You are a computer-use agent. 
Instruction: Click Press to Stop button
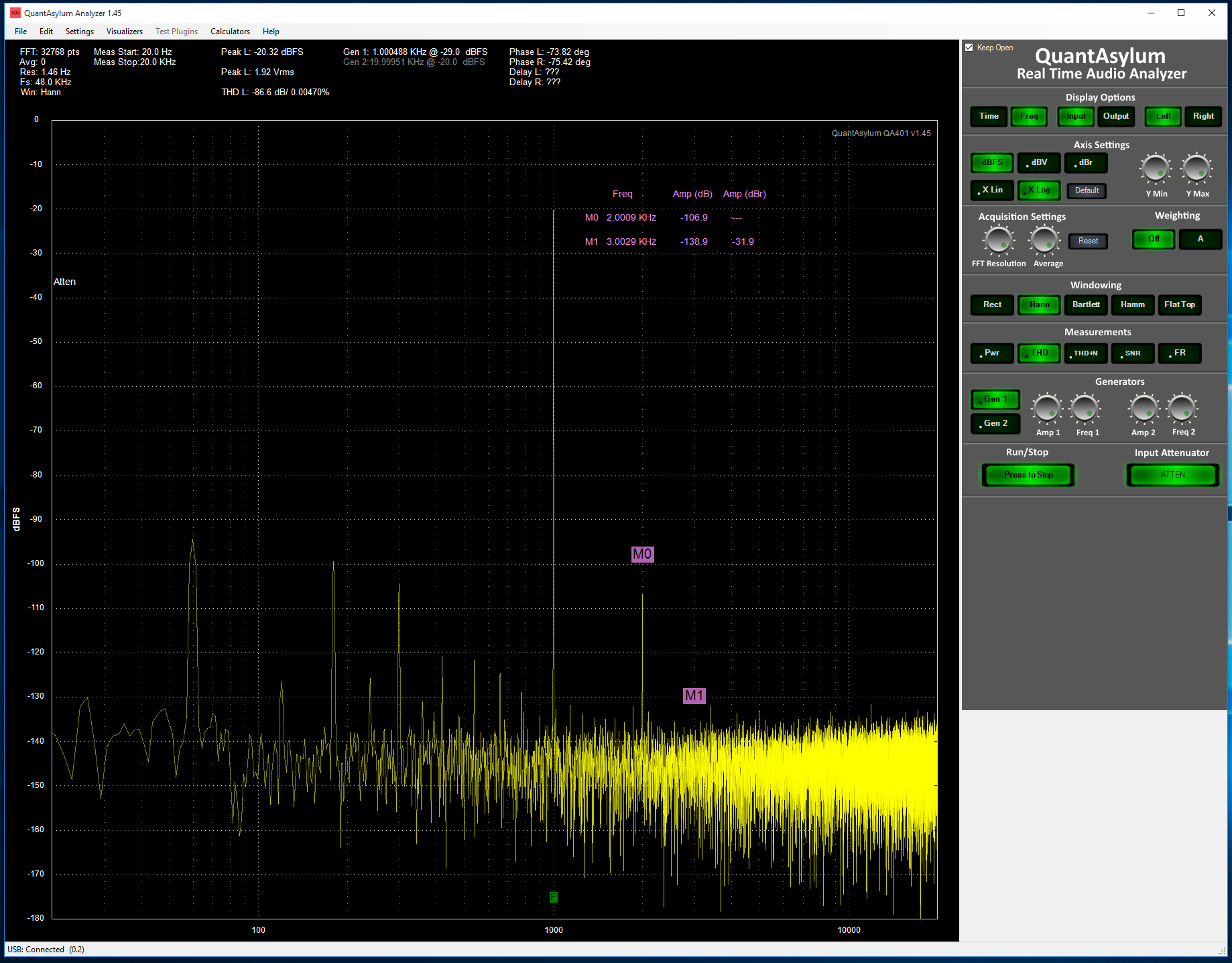coord(1028,475)
